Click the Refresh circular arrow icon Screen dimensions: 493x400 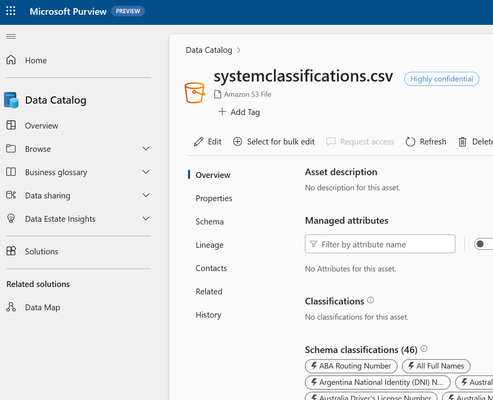pos(410,142)
